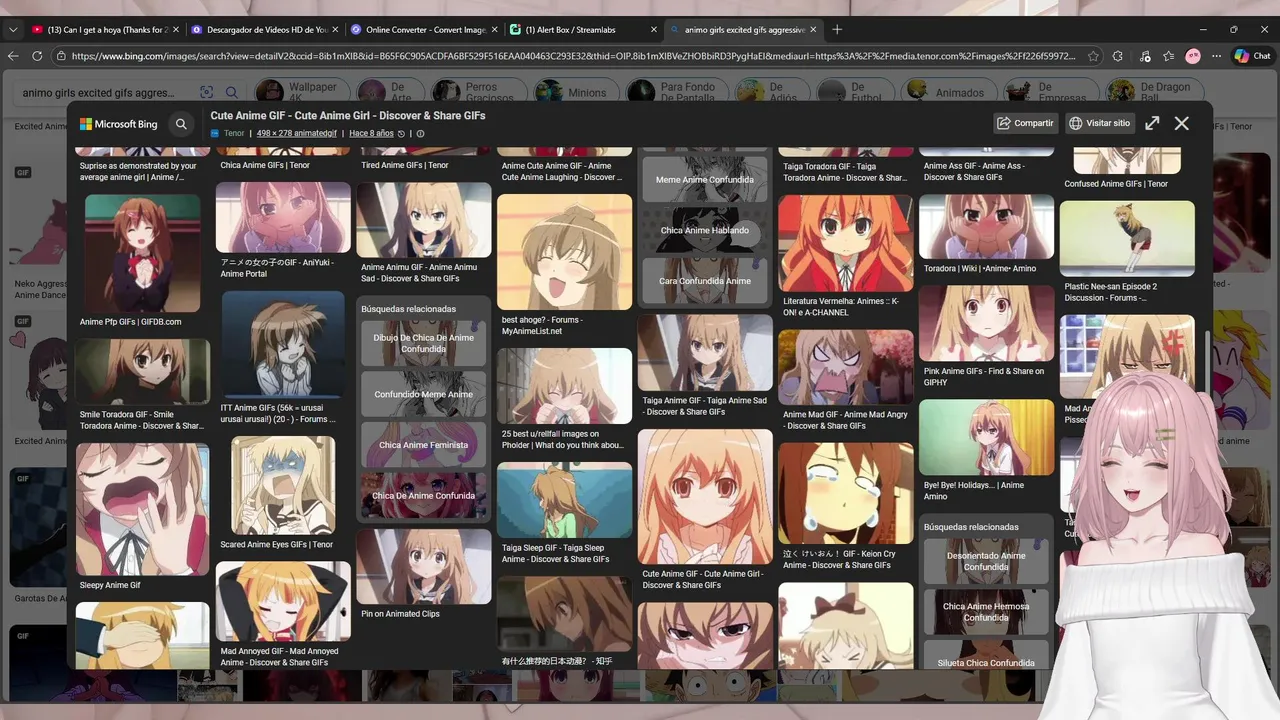Screen dimensions: 1280x720
Task: Click the 'Pin on Animated Clips' caption
Action: [400, 614]
